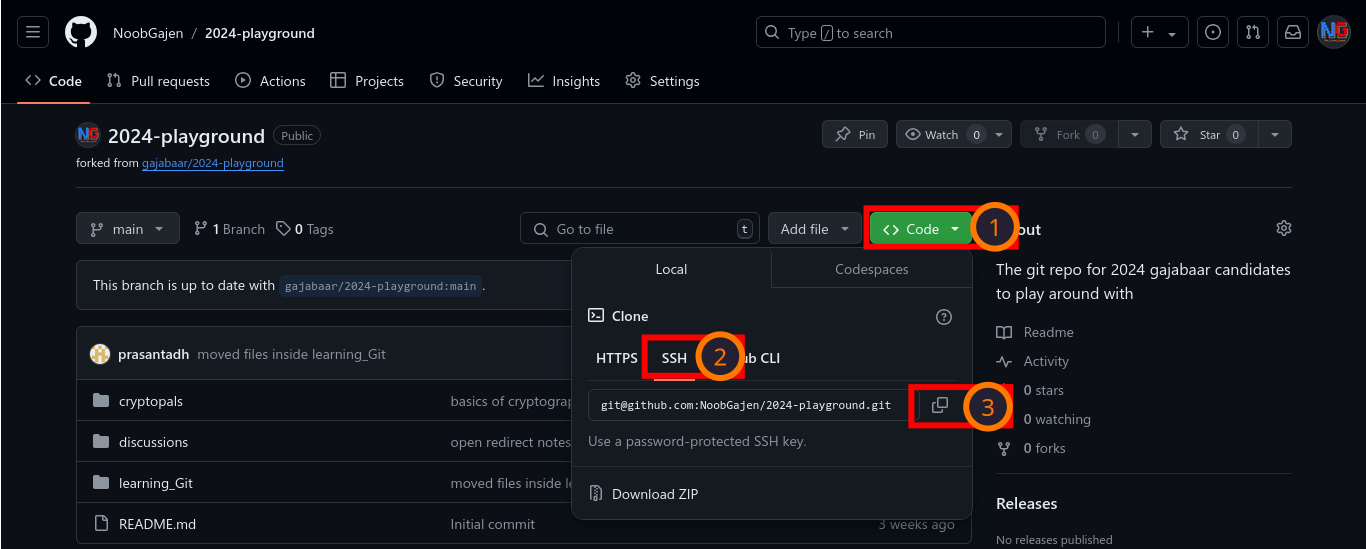Click prasantadh commit author link
This screenshot has width=1366, height=549.
(153, 354)
